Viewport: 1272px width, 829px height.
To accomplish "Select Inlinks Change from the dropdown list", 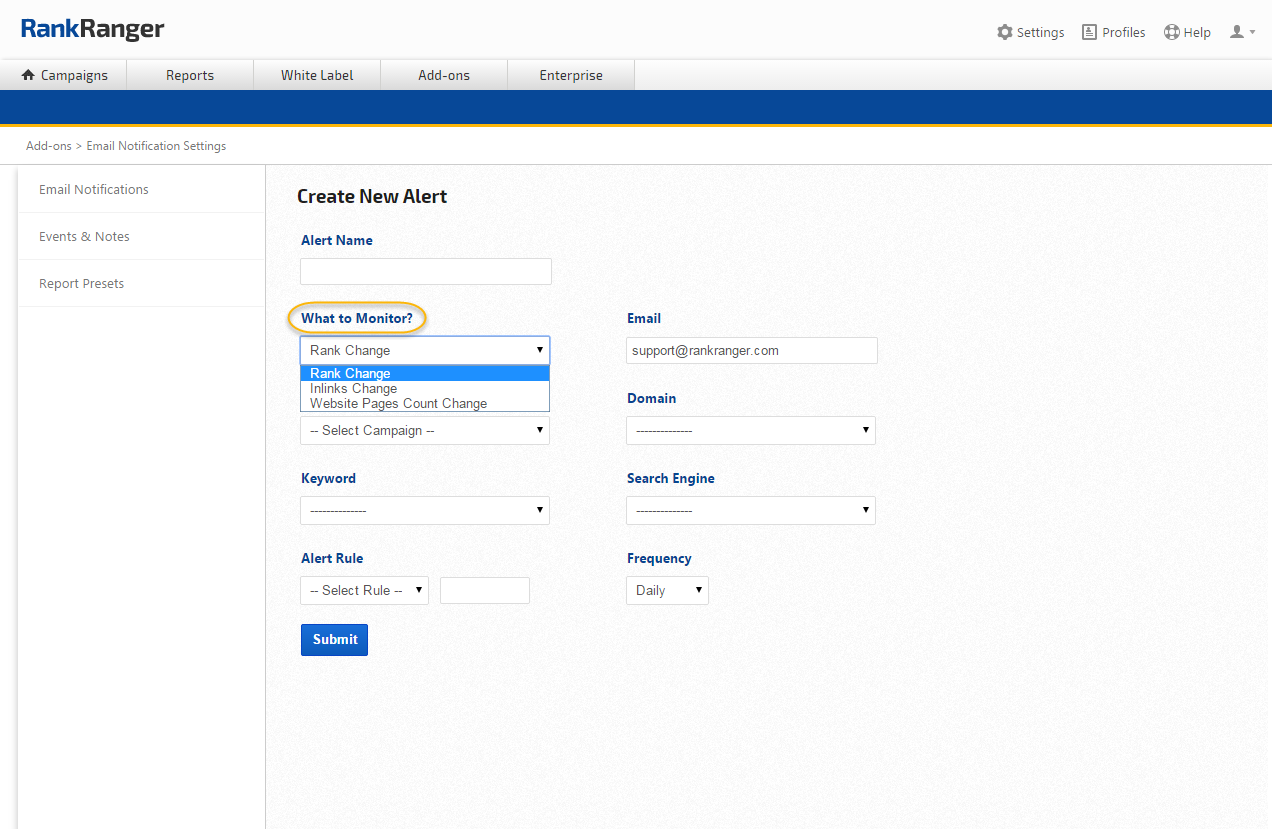I will 354,388.
